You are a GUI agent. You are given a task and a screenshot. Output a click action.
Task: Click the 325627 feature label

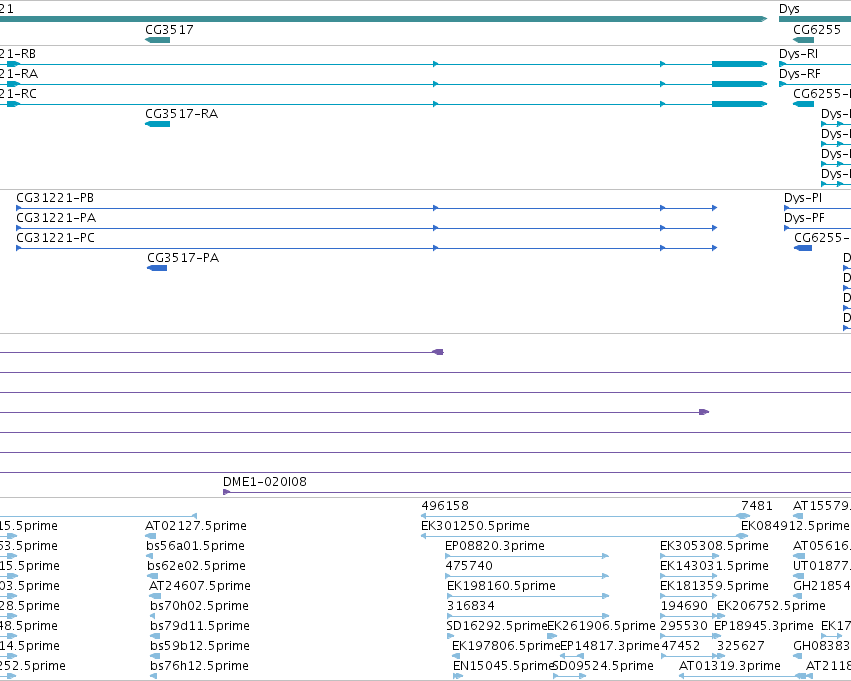point(741,646)
